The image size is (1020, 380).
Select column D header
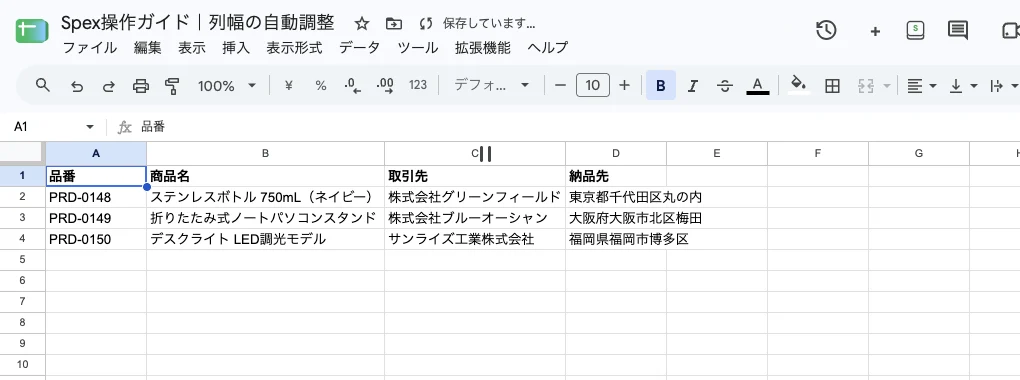[x=616, y=154]
